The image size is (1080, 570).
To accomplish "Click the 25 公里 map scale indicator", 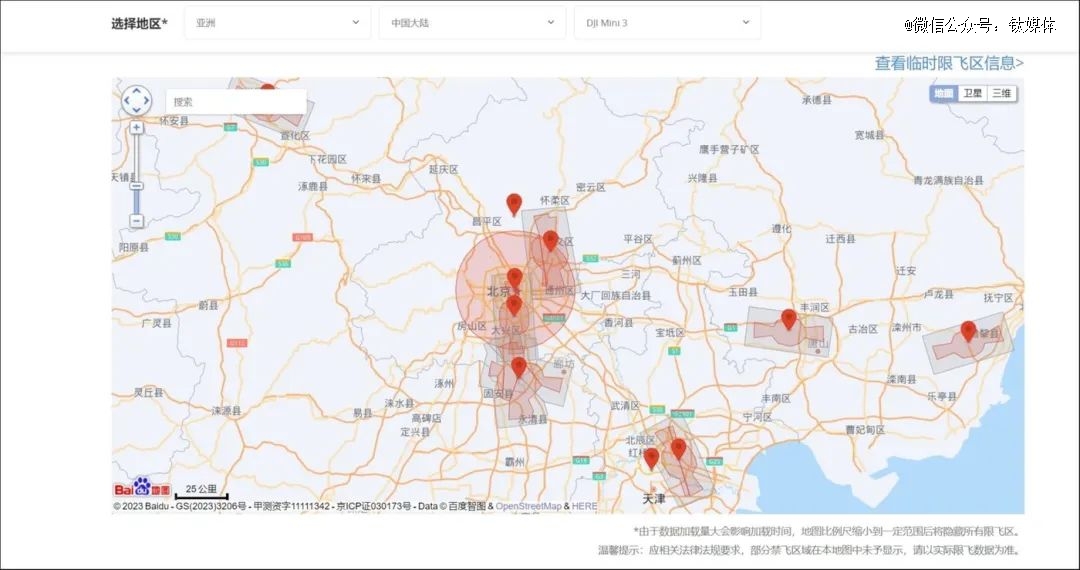I will 201,491.
